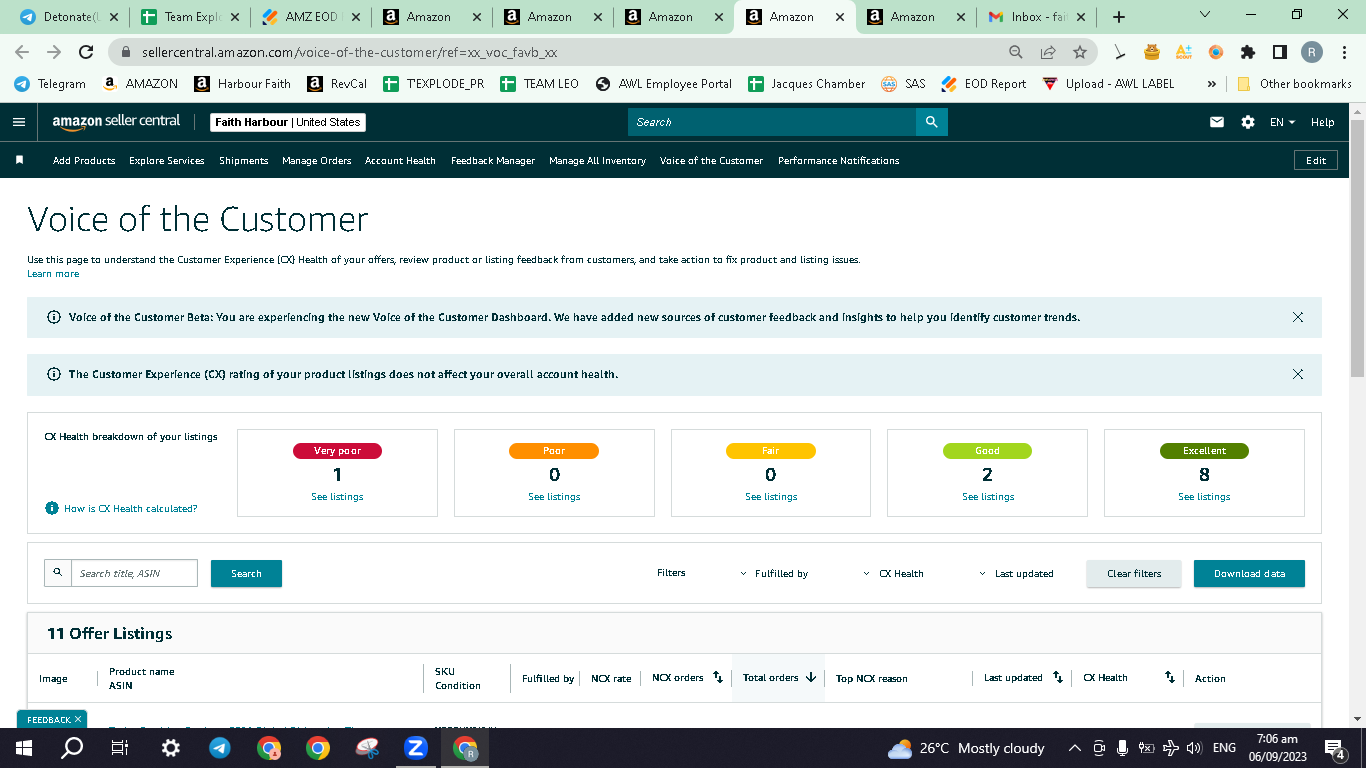Sort the table by Total orders

(x=811, y=678)
